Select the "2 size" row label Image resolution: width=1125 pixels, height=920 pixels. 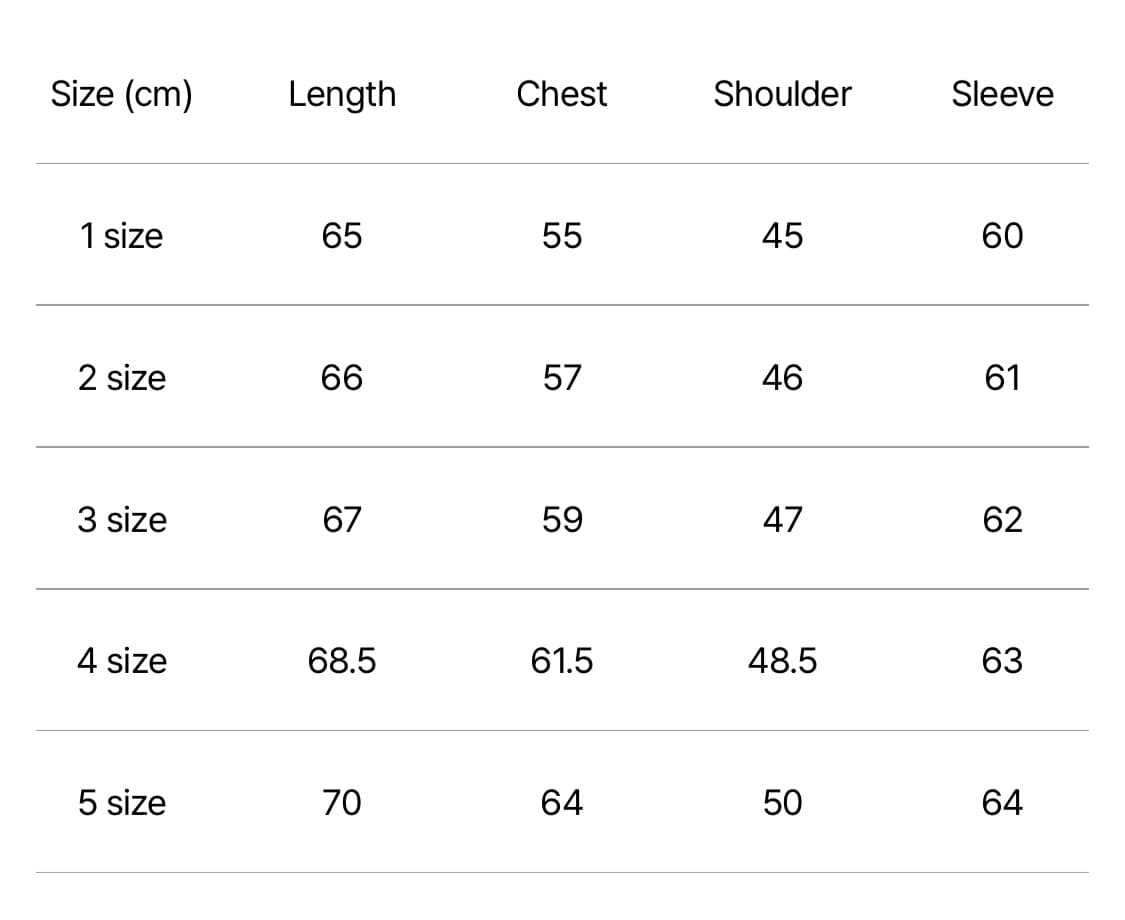pos(121,378)
